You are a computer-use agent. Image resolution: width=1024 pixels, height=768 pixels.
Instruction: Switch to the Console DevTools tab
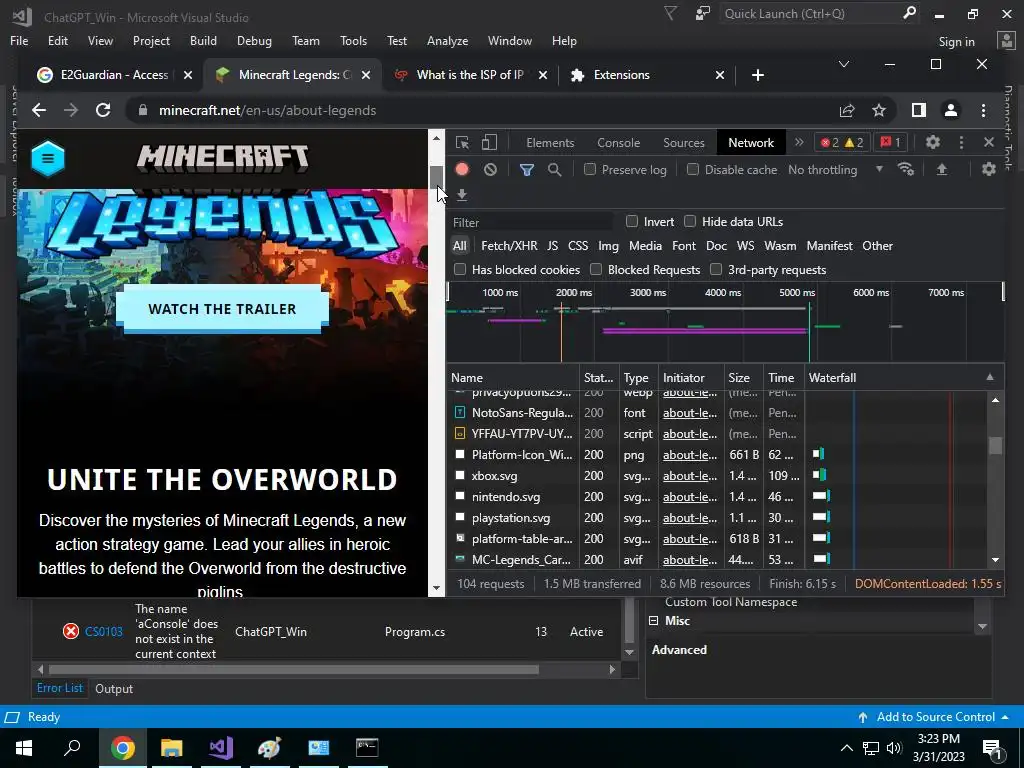coord(618,142)
